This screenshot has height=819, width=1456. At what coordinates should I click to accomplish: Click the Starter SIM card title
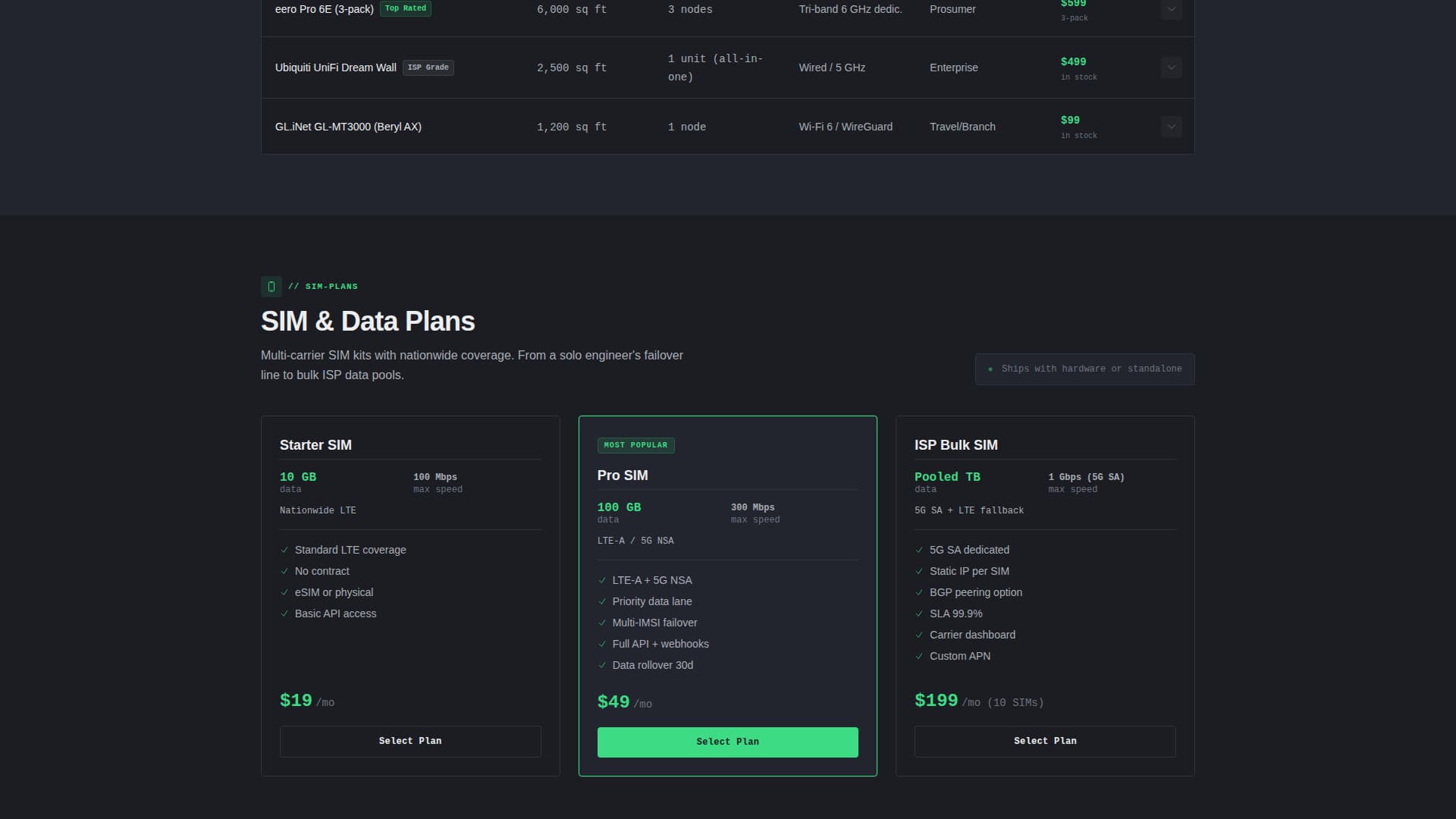pyautogui.click(x=315, y=445)
